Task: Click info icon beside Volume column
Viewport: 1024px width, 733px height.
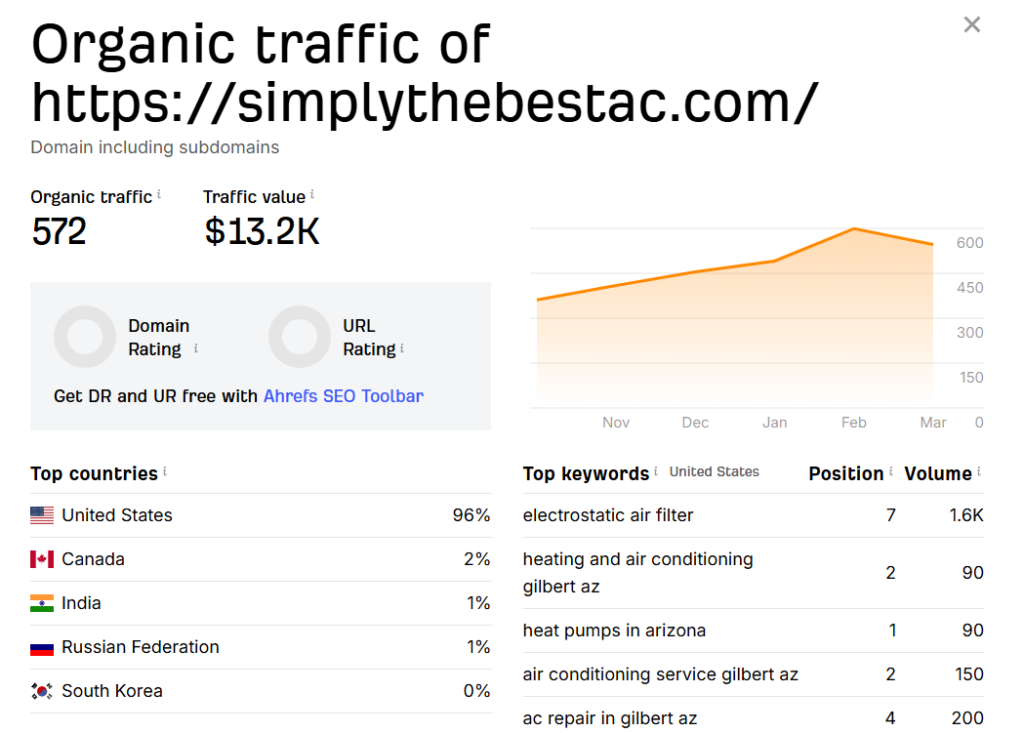Action: click(979, 471)
